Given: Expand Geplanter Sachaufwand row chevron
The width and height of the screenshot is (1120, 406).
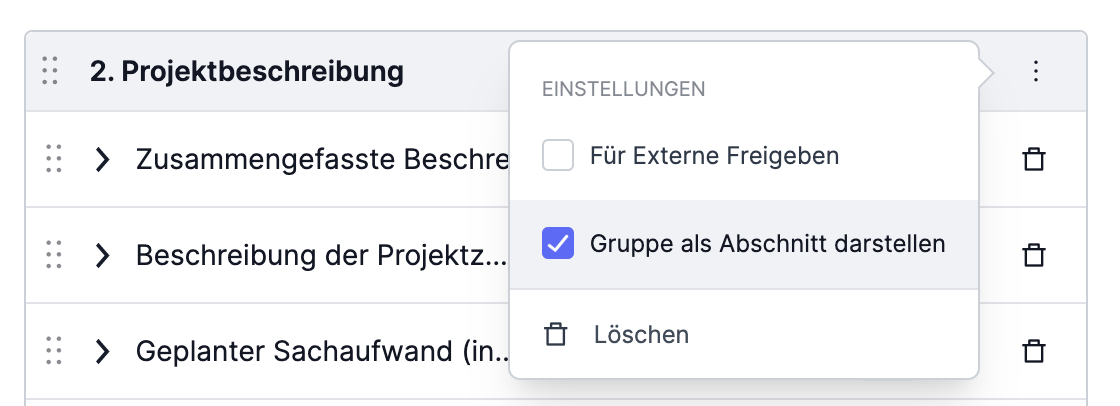Looking at the screenshot, I should 102,351.
